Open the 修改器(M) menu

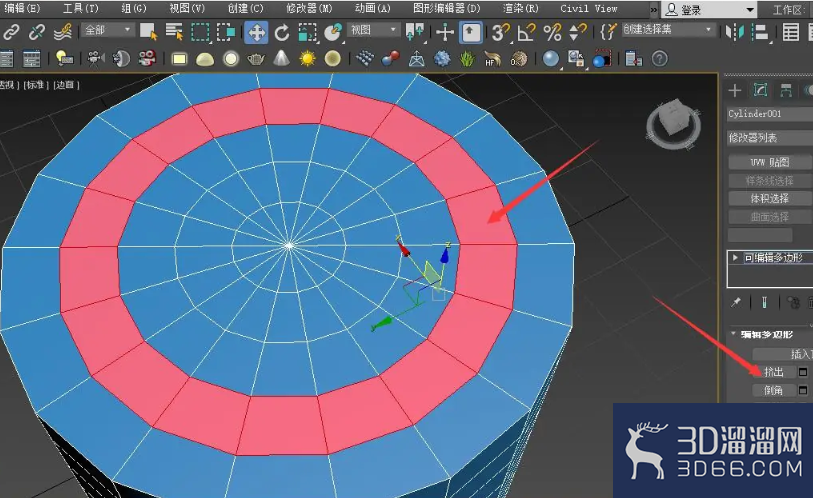point(310,8)
